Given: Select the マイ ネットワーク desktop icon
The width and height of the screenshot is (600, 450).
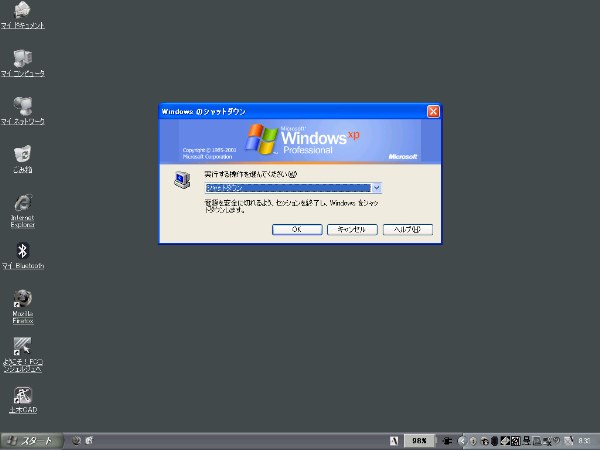Looking at the screenshot, I should (x=23, y=111).
